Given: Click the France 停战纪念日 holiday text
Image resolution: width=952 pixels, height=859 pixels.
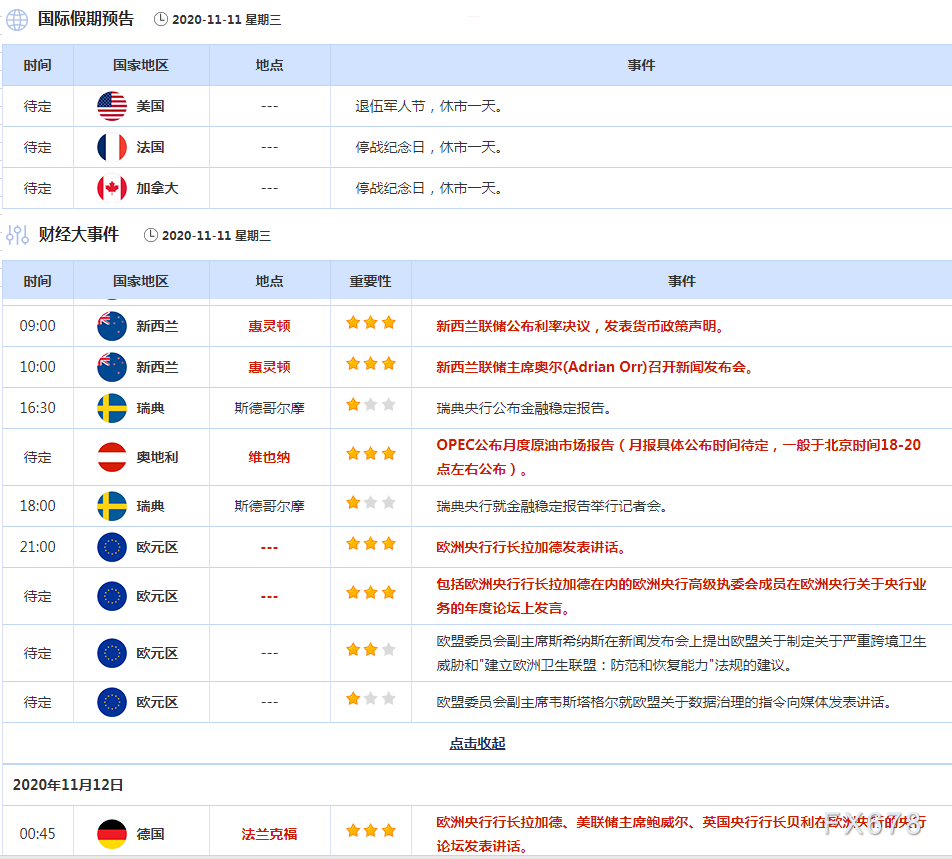Looking at the screenshot, I should (429, 147).
